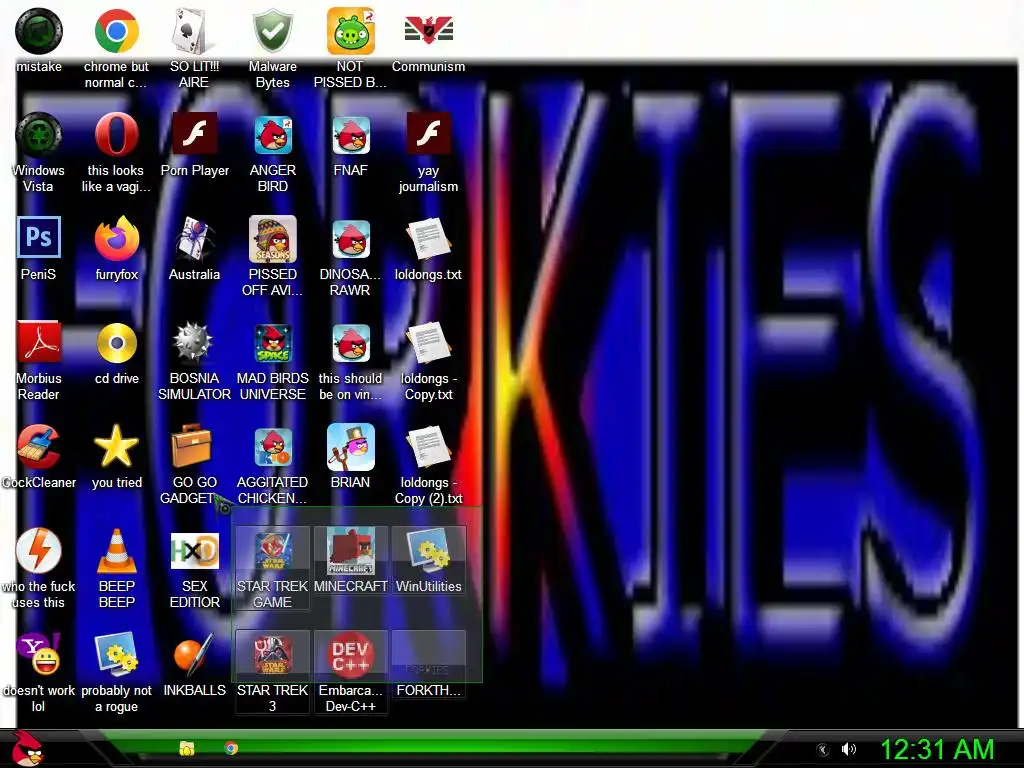Click the folder icon in the taskbar
Image resolution: width=1024 pixels, height=768 pixels.
187,748
